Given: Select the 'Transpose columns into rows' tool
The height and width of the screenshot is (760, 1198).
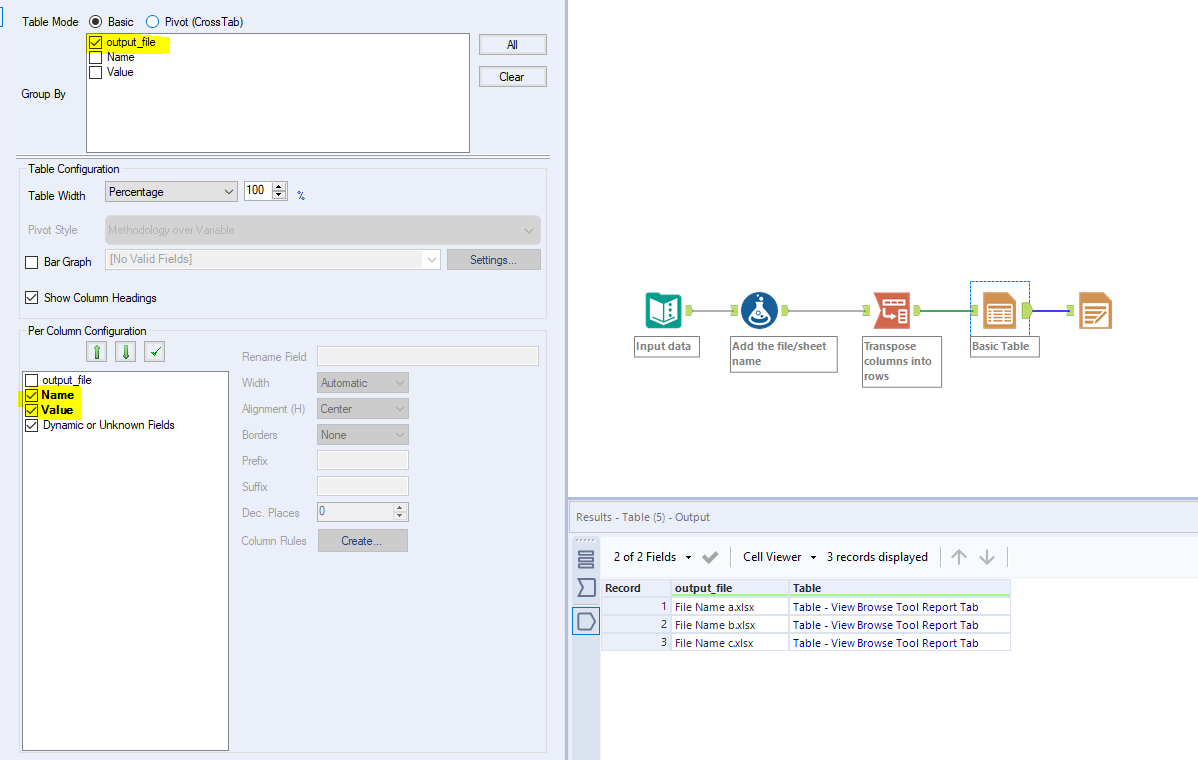Looking at the screenshot, I should click(892, 310).
